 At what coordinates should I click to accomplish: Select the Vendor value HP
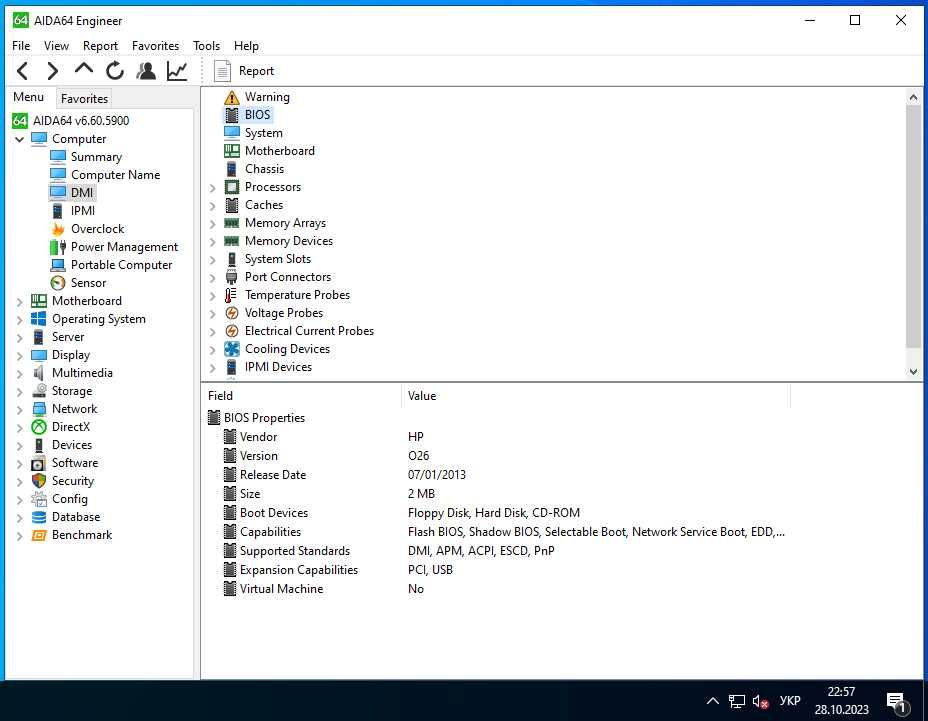pos(415,437)
